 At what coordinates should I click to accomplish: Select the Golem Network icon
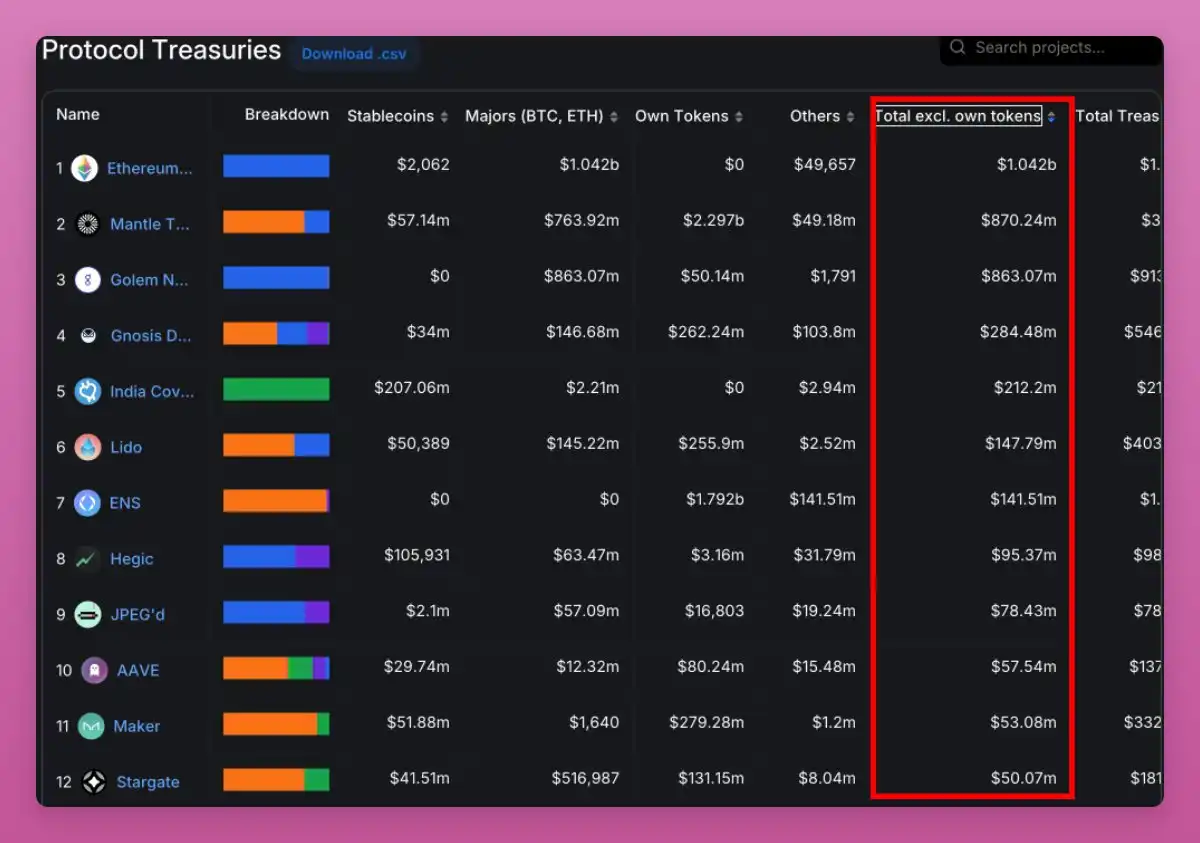[x=85, y=280]
